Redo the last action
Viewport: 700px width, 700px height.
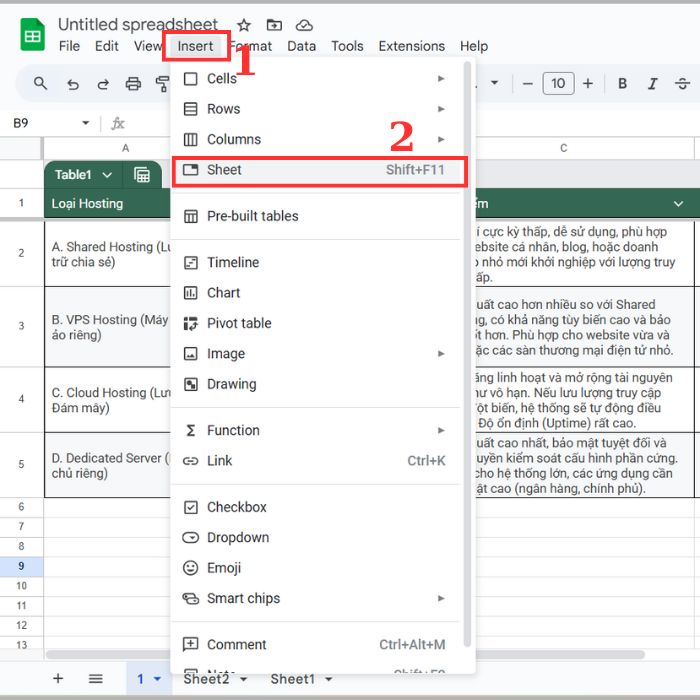pos(103,83)
